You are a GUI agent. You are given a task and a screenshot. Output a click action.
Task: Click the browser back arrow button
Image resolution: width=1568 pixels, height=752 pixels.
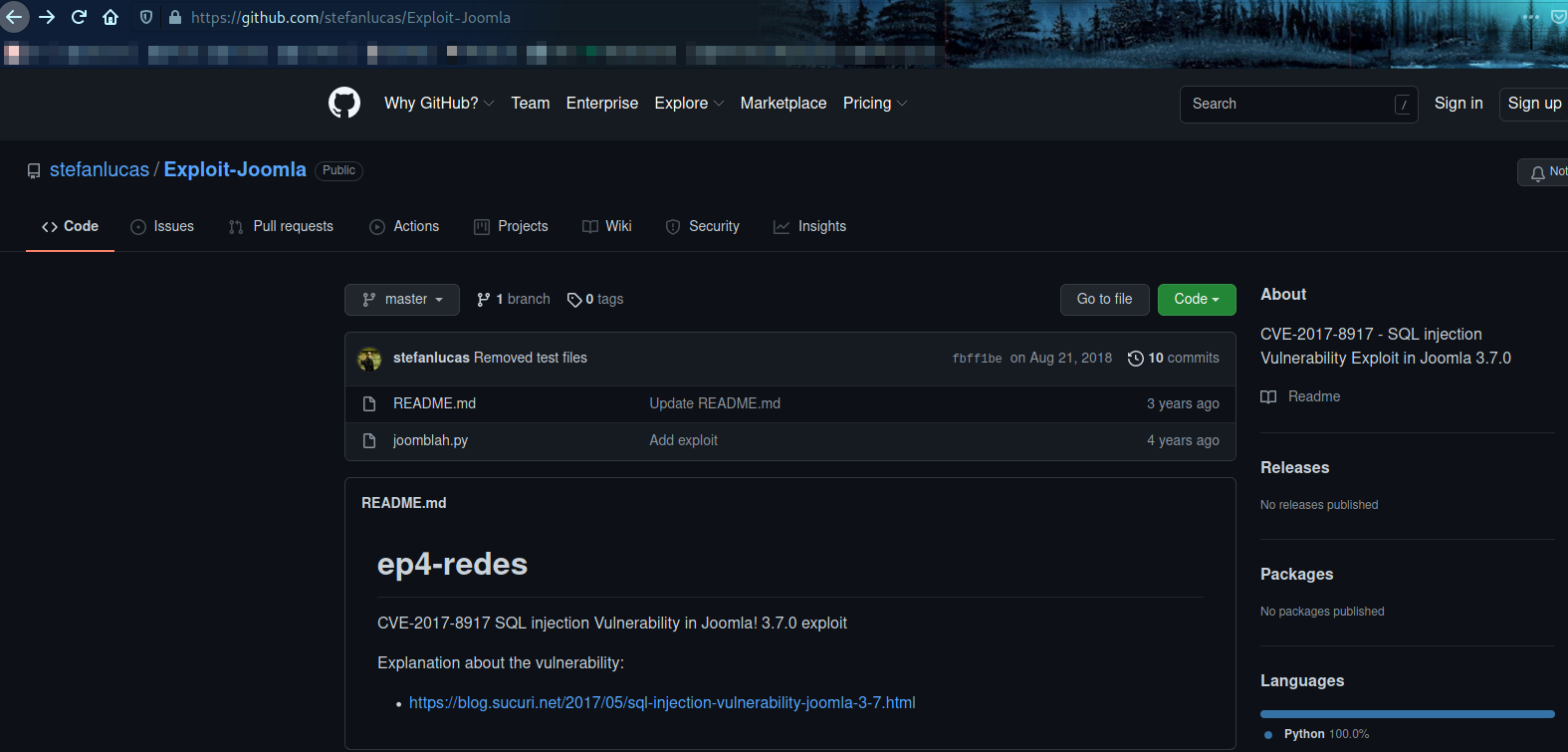(14, 17)
